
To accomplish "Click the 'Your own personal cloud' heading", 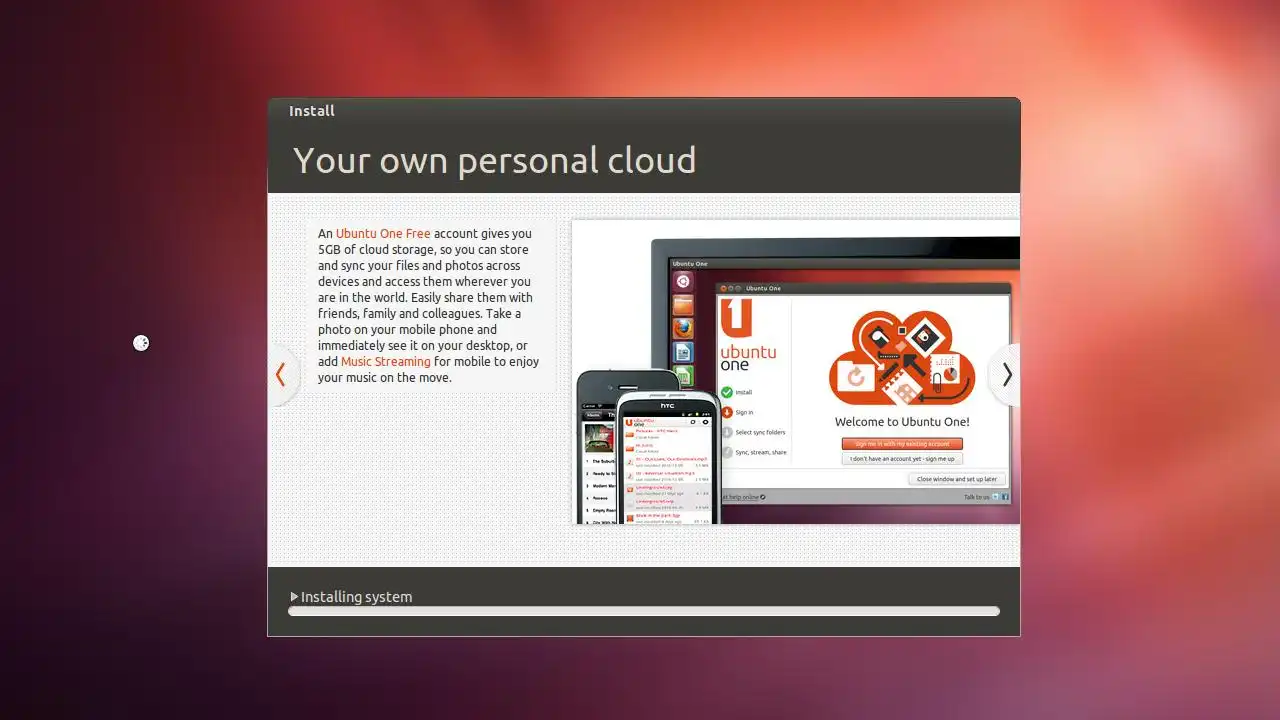I will 494,160.
